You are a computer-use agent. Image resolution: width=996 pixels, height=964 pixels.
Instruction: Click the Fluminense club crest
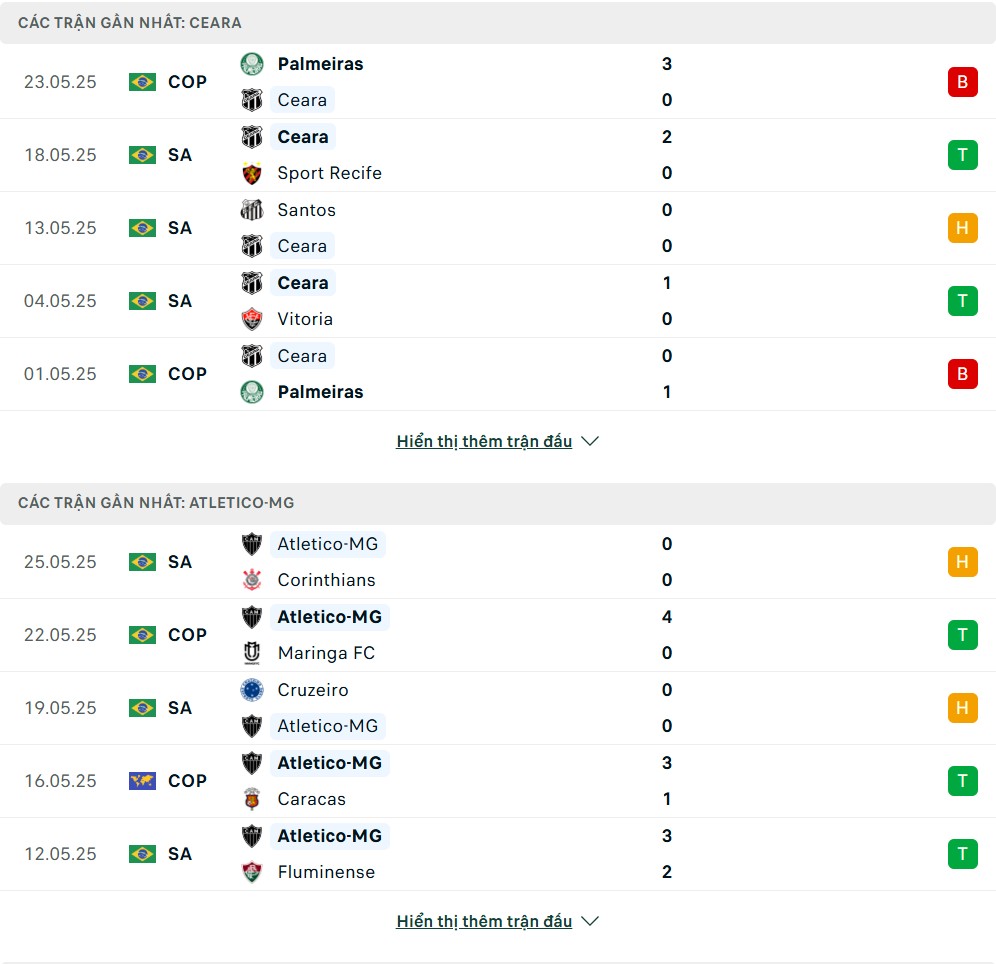[252, 872]
